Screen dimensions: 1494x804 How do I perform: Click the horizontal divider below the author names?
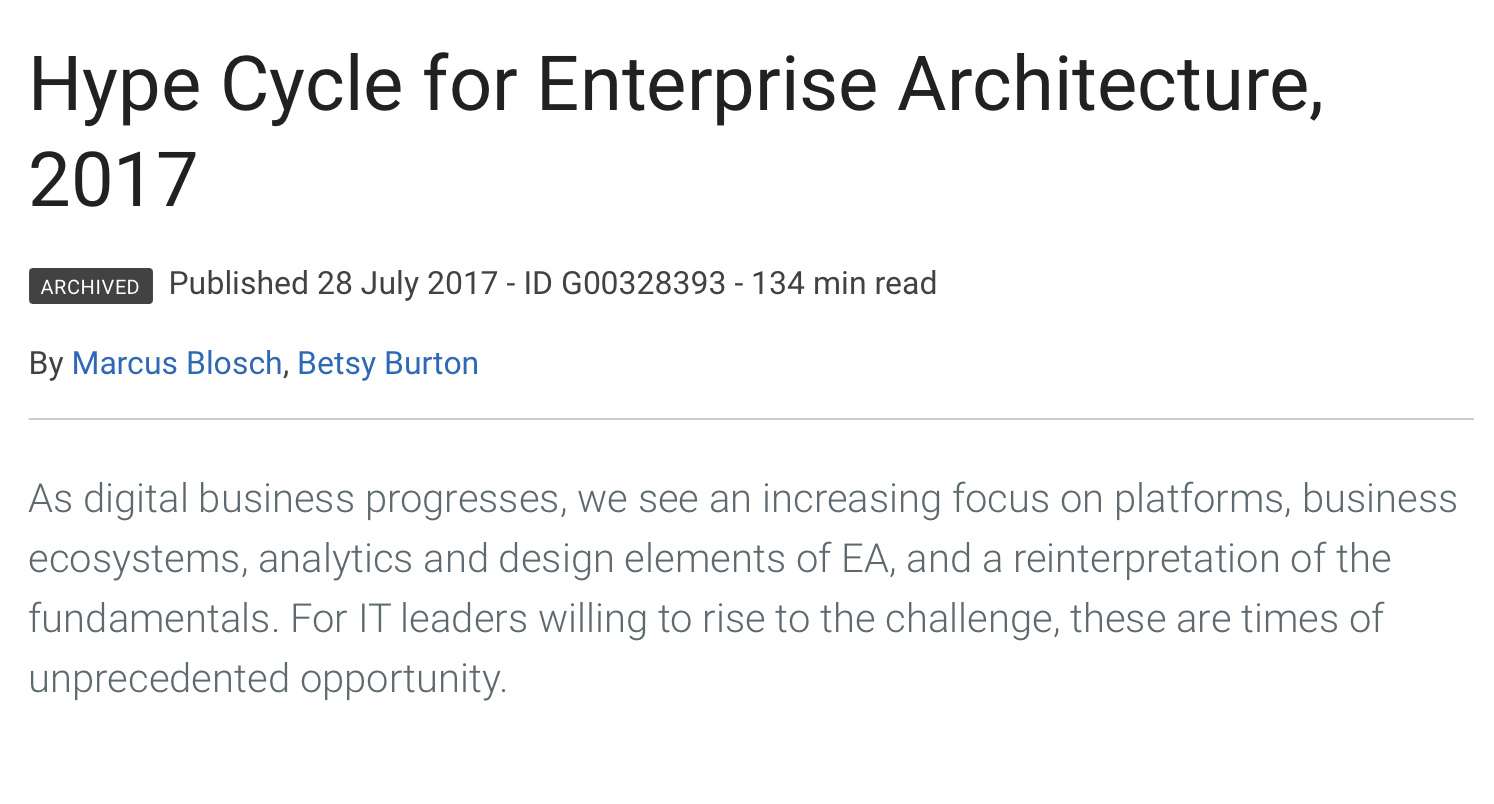pos(751,419)
